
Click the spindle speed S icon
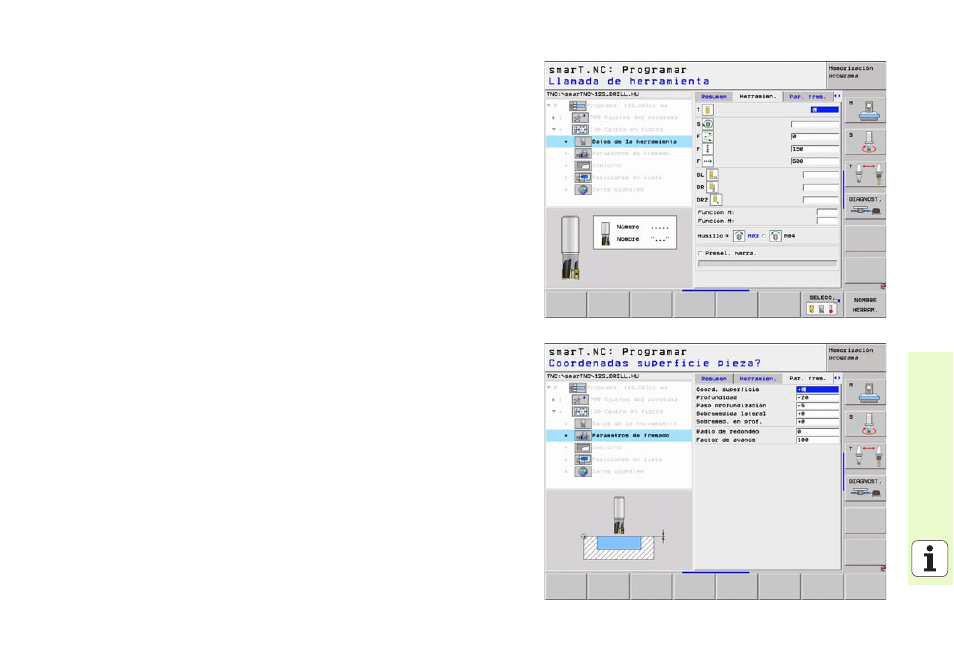click(x=707, y=124)
